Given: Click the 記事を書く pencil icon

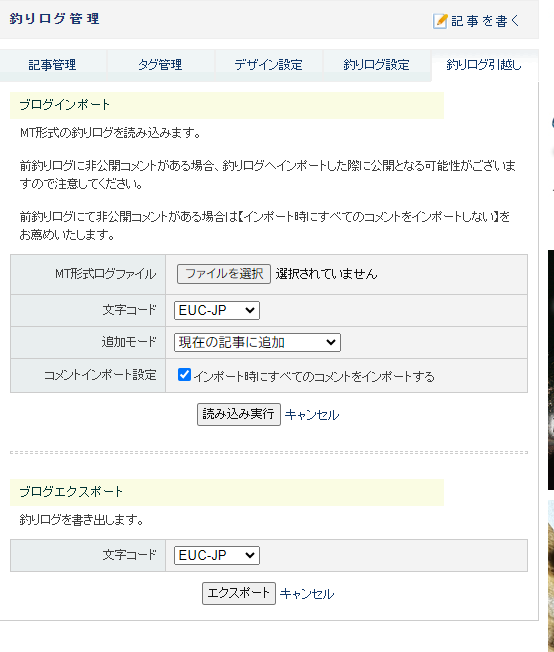Looking at the screenshot, I should (x=440, y=21).
